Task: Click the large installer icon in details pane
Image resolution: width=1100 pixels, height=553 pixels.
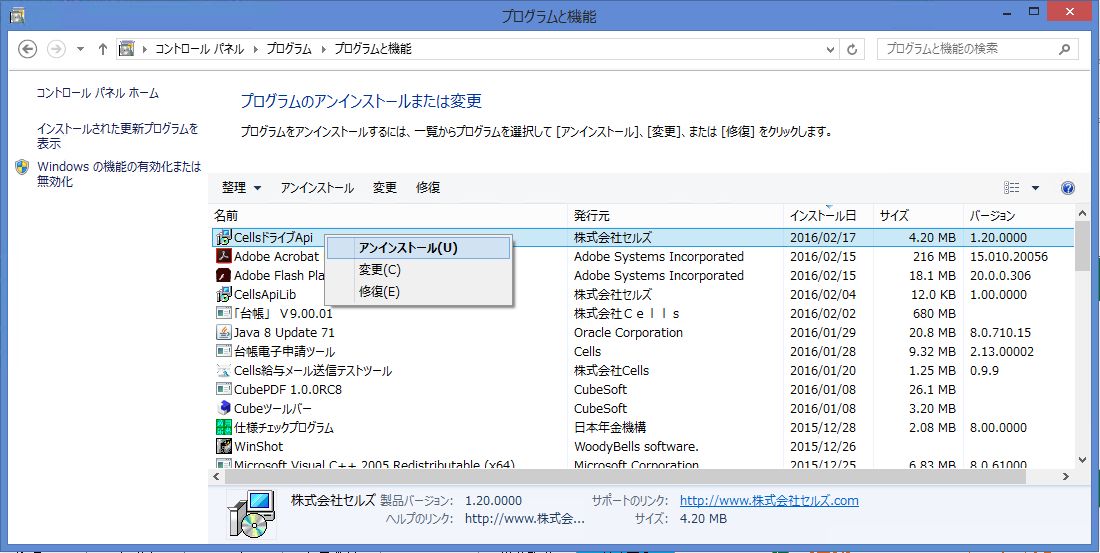Action: pyautogui.click(x=251, y=513)
